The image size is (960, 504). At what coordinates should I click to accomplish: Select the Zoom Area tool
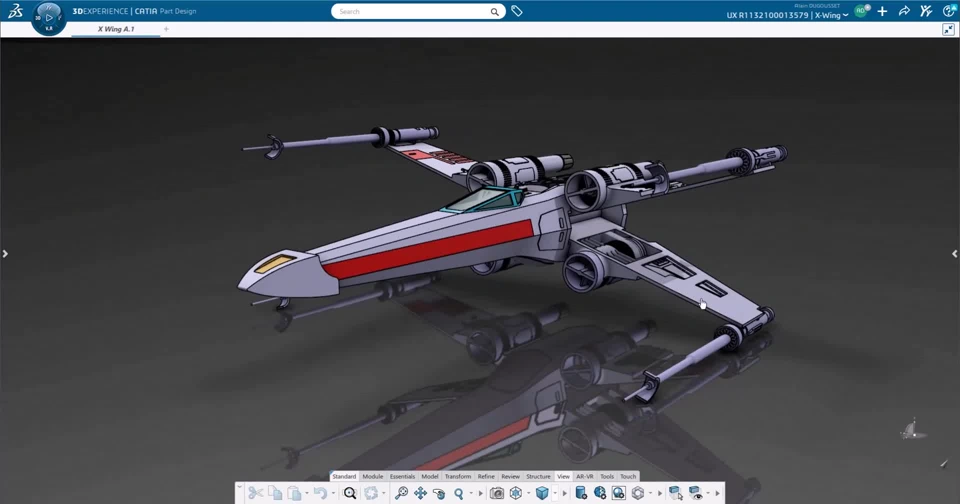point(401,493)
